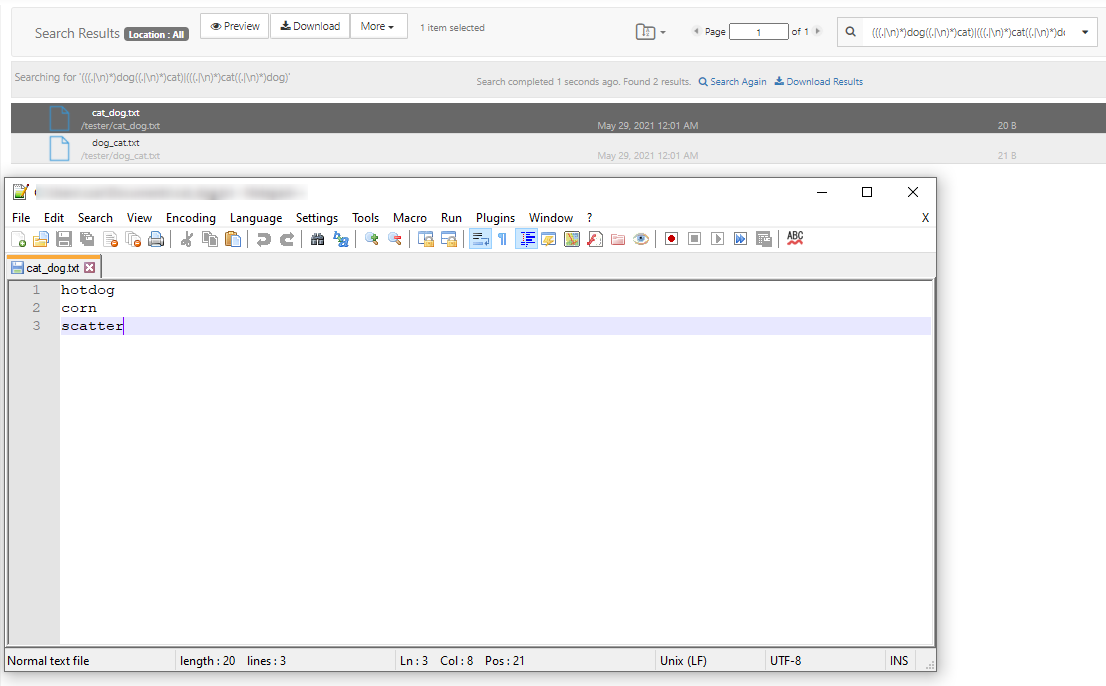The image size is (1106, 686).
Task: Toggle the Word Wrap toolbar button
Action: click(x=480, y=239)
